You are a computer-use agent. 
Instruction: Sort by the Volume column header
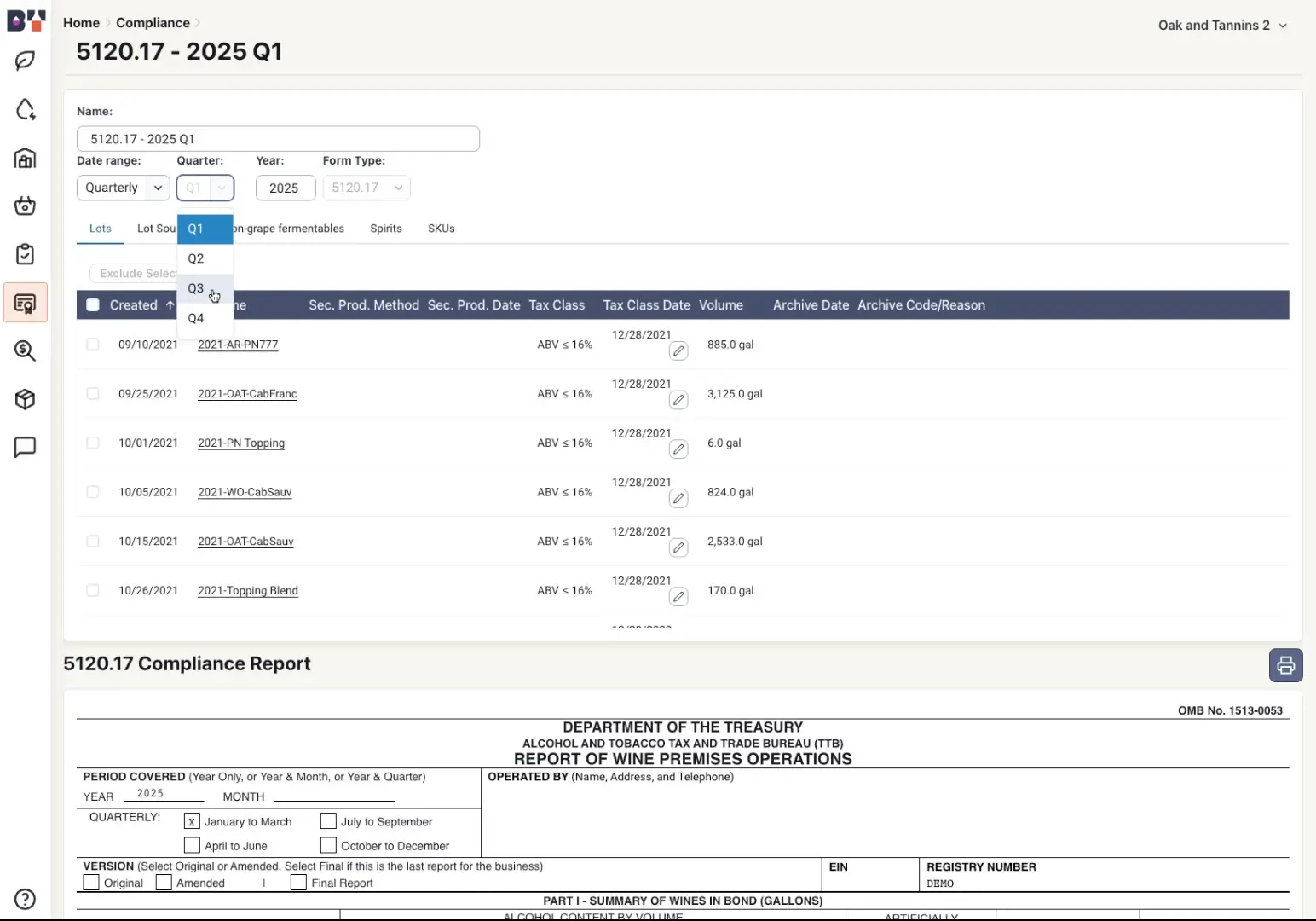coord(721,305)
